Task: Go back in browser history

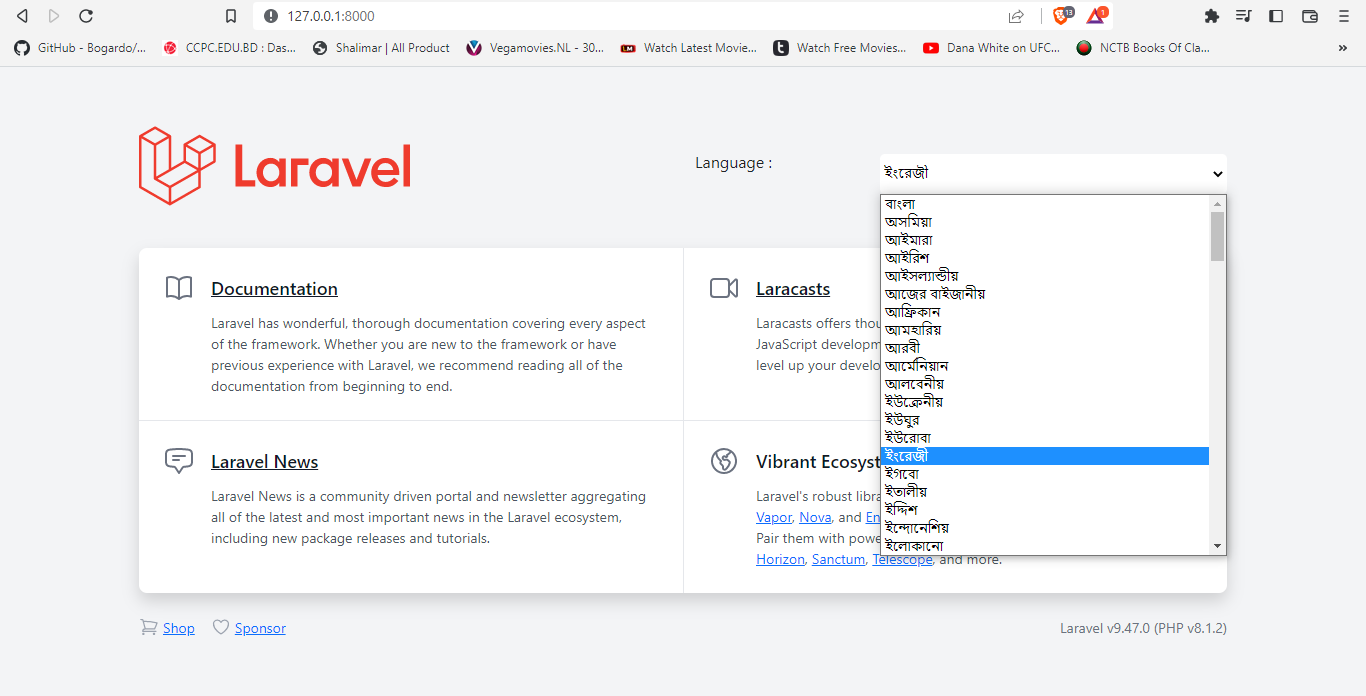Action: (x=22, y=16)
